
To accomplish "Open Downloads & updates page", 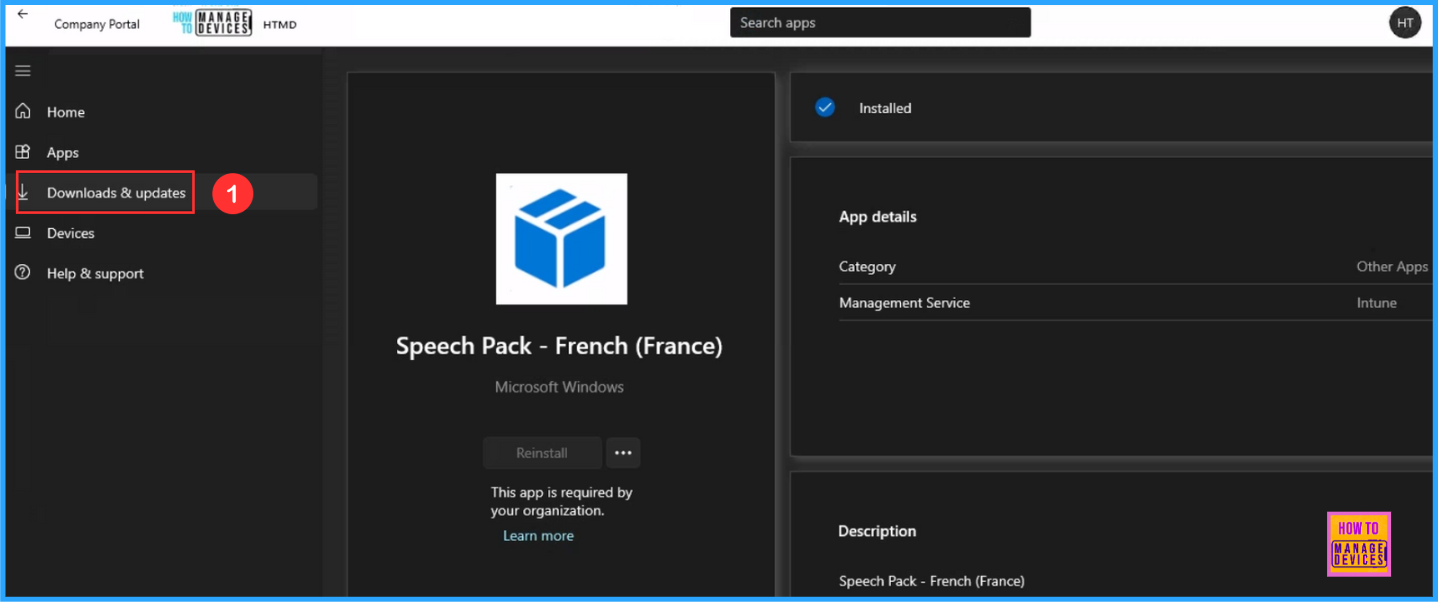I will click(116, 192).
